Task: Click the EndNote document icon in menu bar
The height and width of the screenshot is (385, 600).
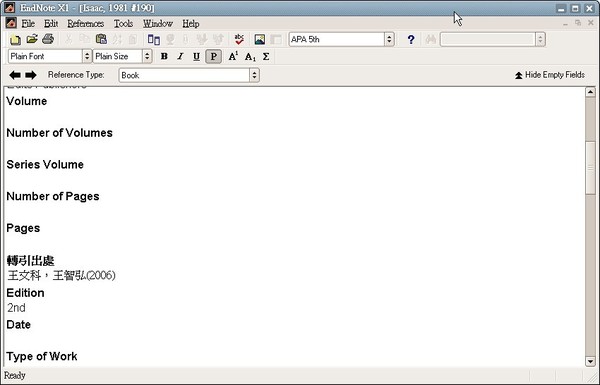Action: coord(11,23)
